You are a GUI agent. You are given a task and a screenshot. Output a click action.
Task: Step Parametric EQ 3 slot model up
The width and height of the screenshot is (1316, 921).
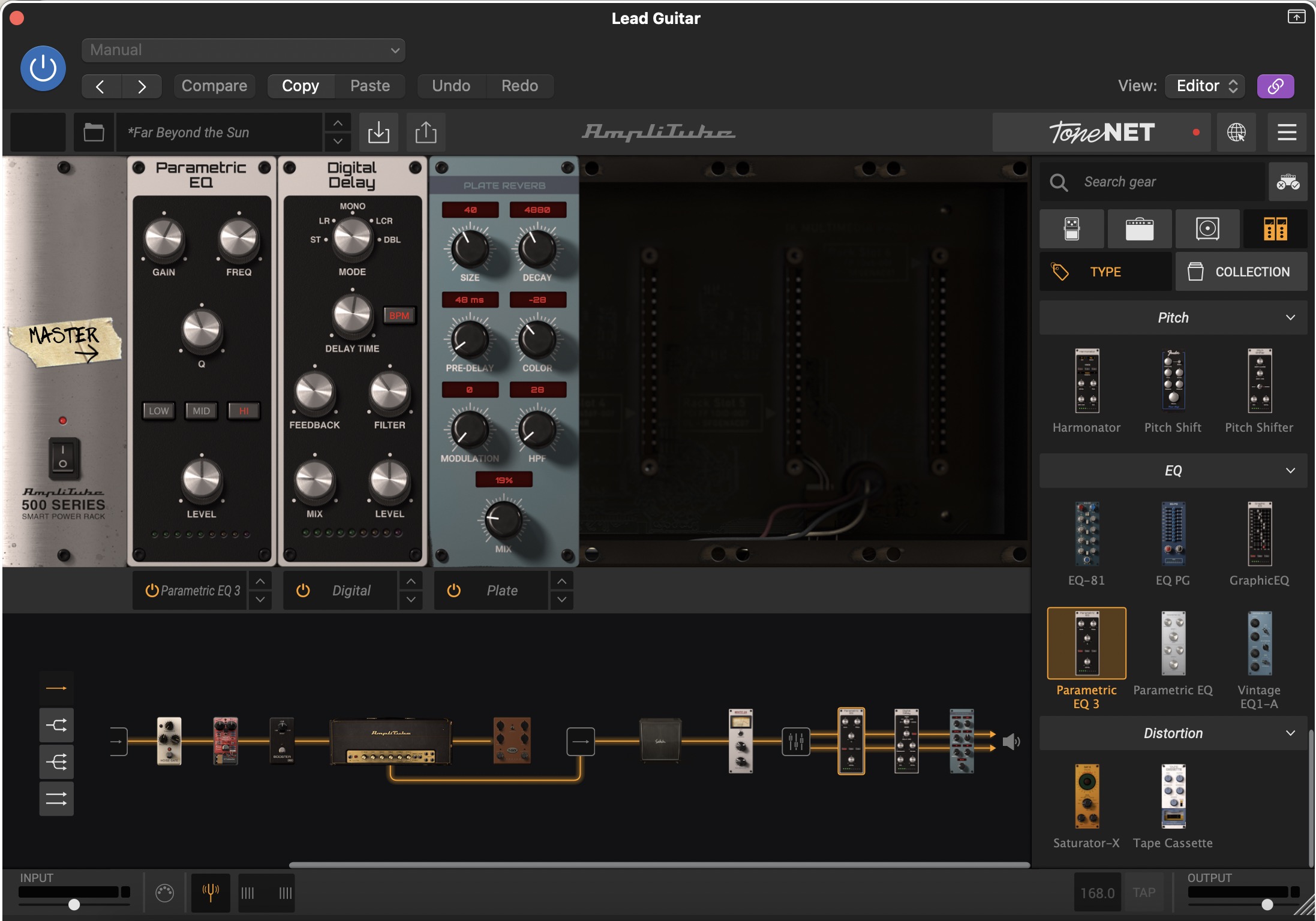(260, 581)
